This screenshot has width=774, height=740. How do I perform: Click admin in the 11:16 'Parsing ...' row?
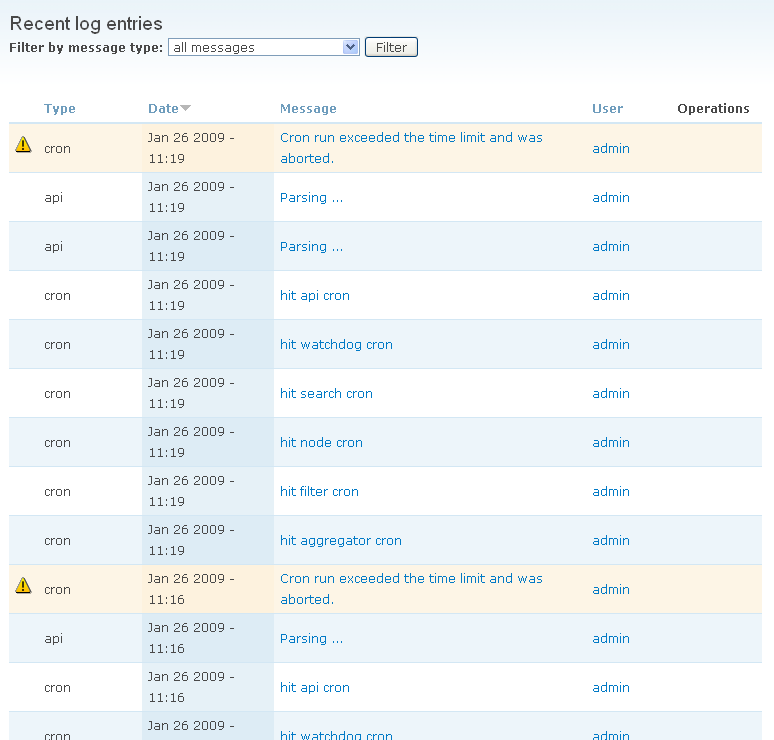611,638
